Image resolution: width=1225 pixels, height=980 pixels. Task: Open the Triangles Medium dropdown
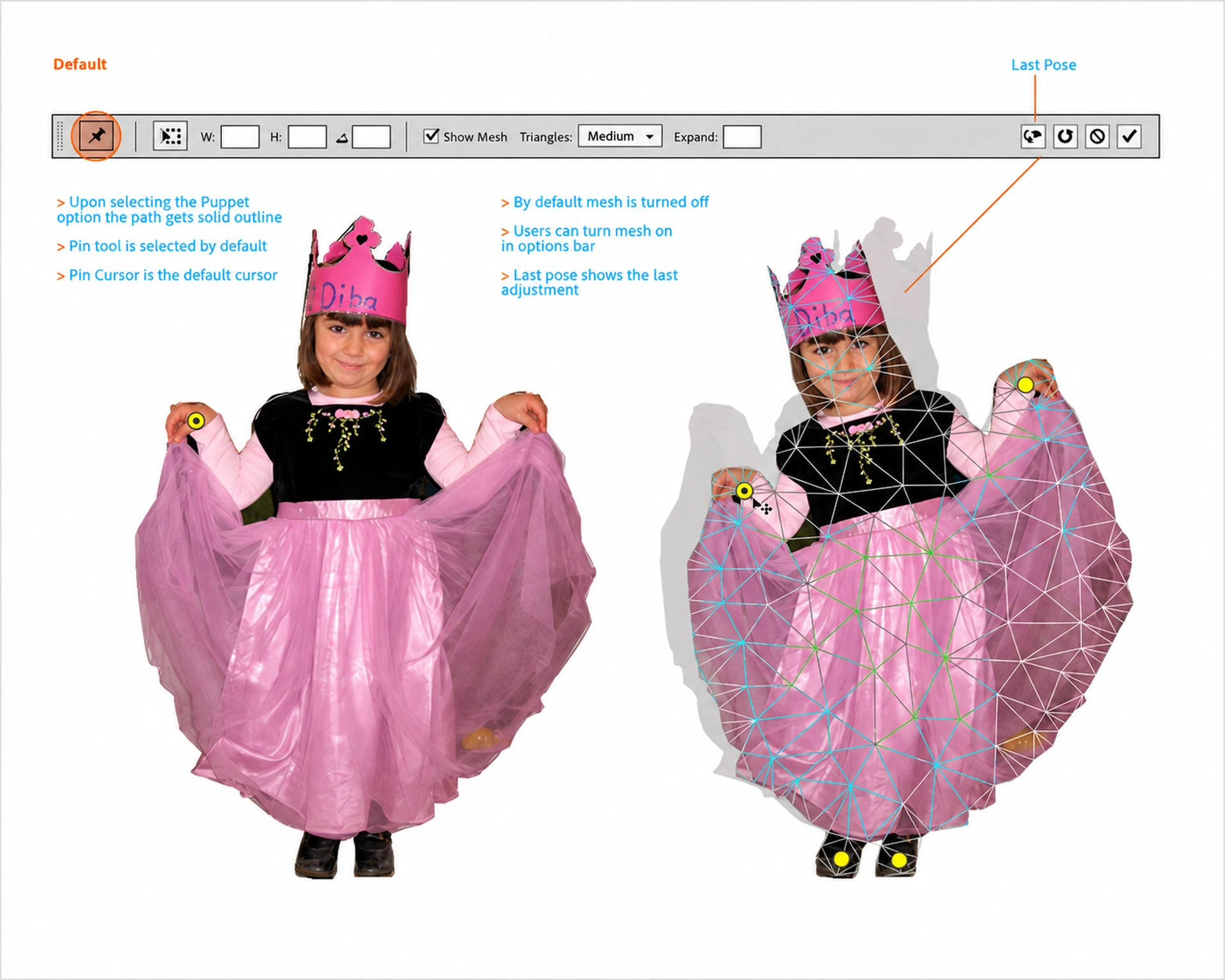tap(620, 137)
